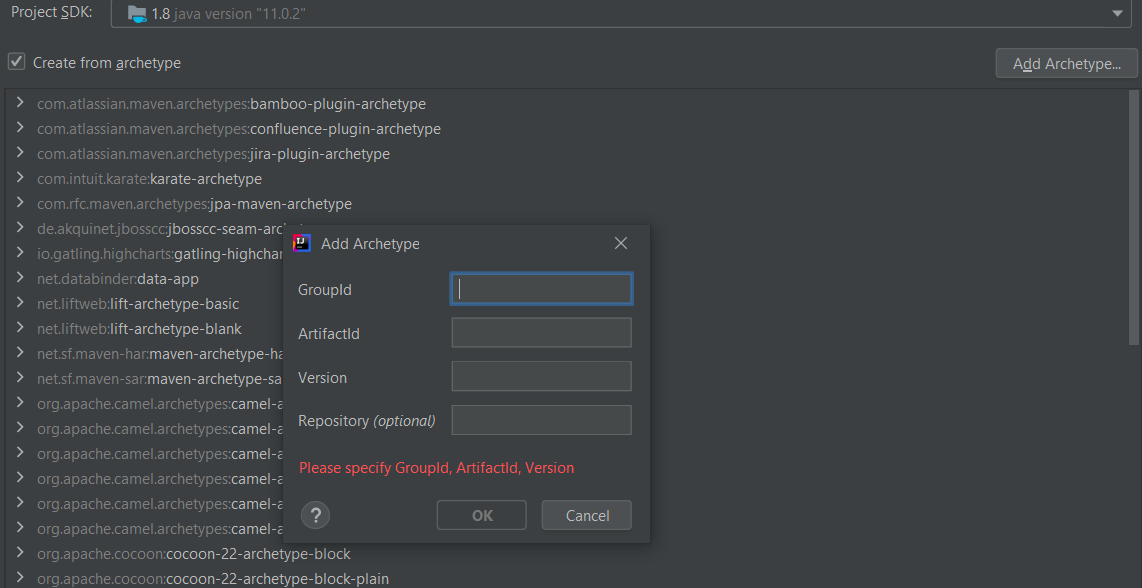Expand the bamboo-plugin-archetype chevron
Screen dimensions: 1142x588
coord(20,103)
